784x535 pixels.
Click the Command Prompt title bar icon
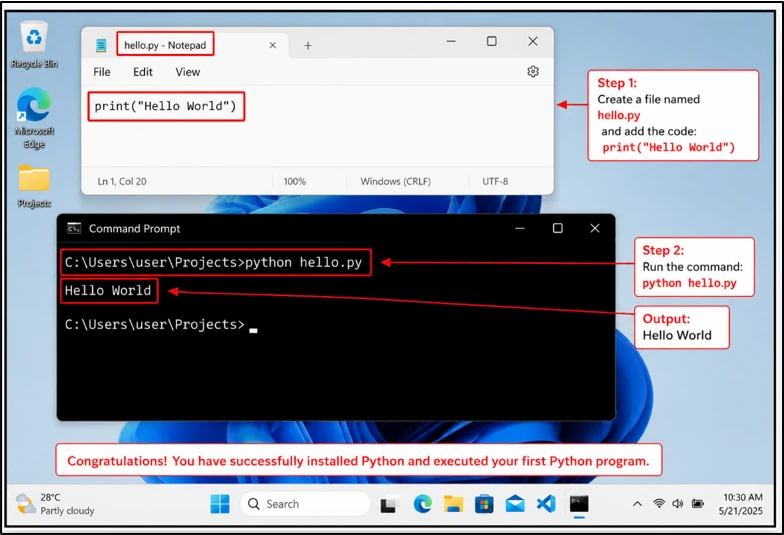click(74, 228)
